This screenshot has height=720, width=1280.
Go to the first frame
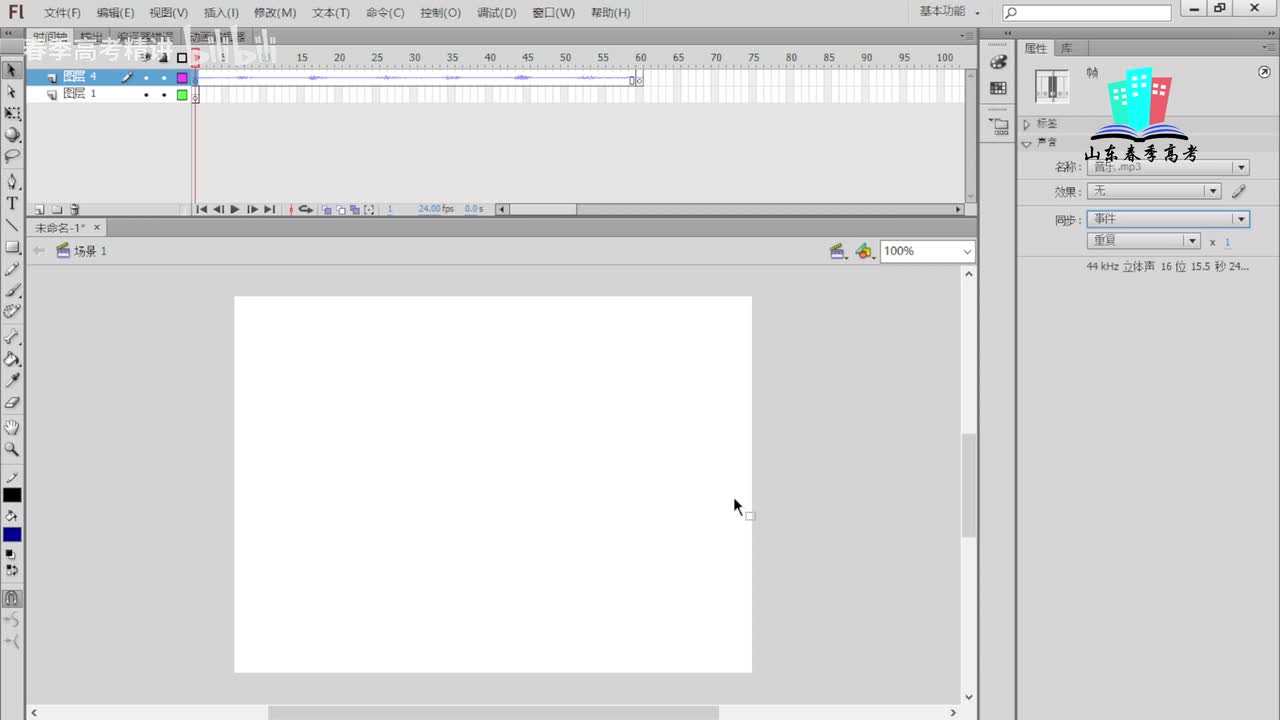click(202, 210)
